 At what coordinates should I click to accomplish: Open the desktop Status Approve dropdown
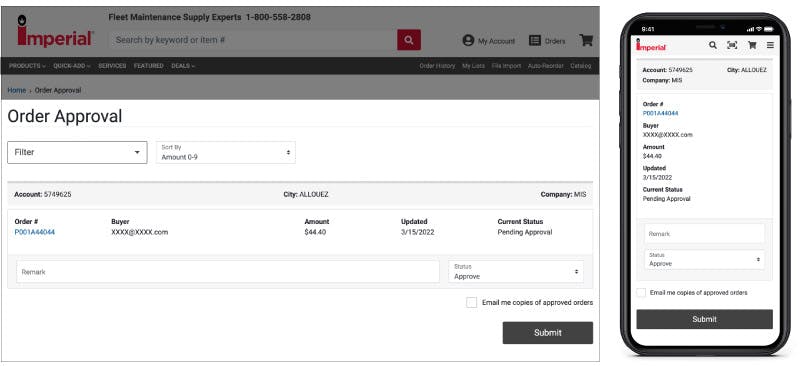click(516, 271)
